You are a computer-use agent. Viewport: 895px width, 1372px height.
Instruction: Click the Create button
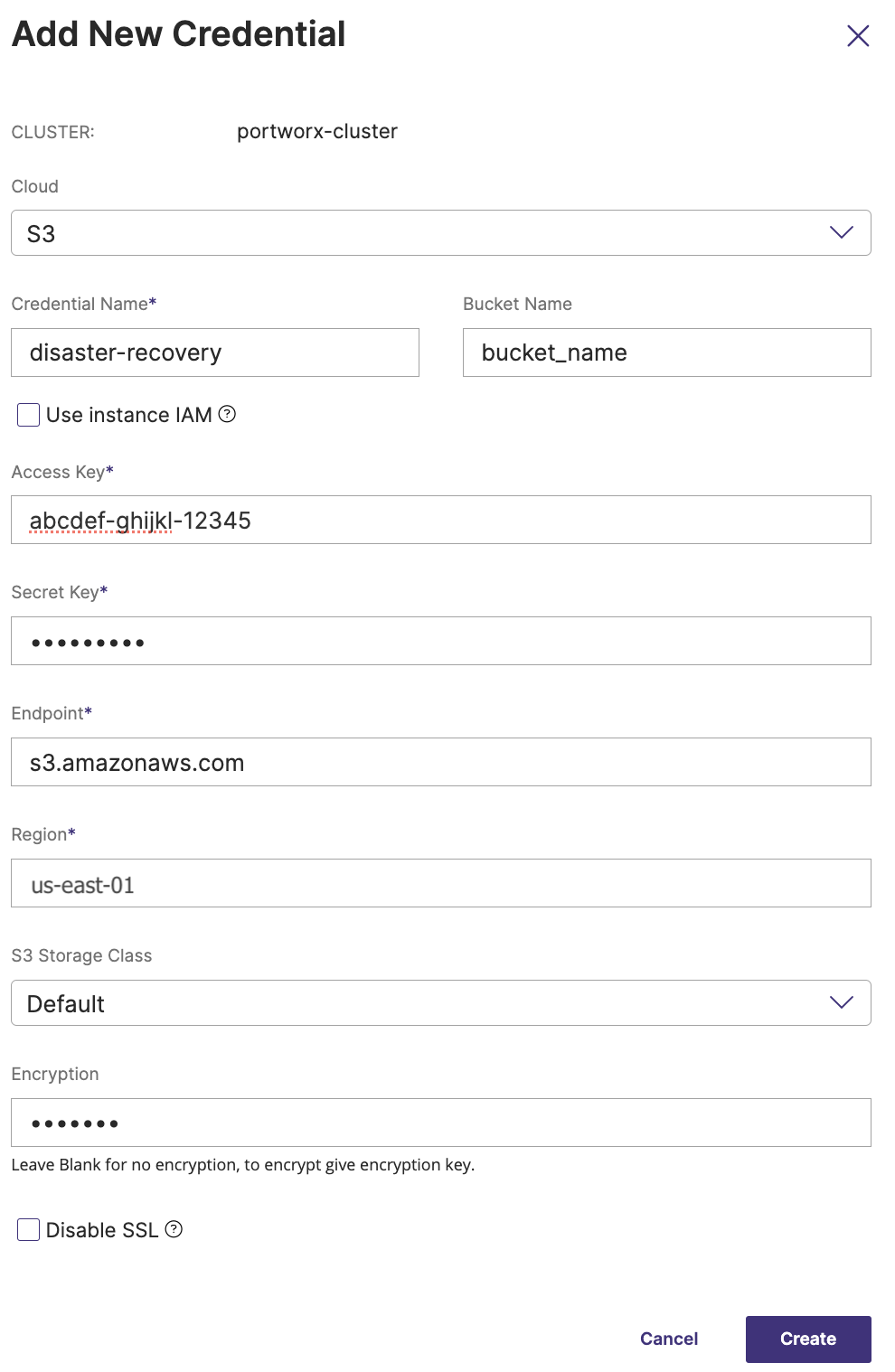pyautogui.click(x=807, y=1339)
